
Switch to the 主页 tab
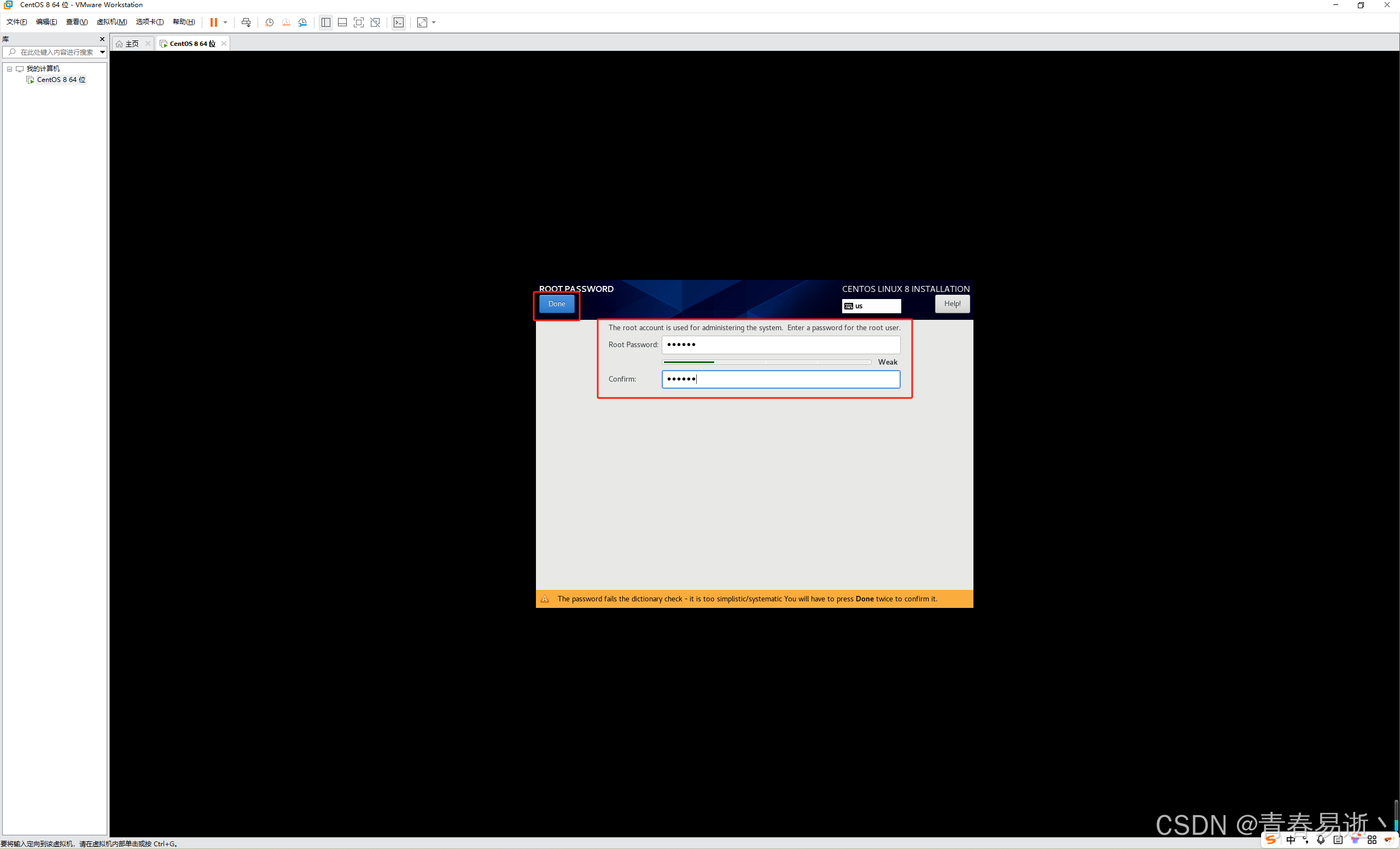tap(132, 43)
